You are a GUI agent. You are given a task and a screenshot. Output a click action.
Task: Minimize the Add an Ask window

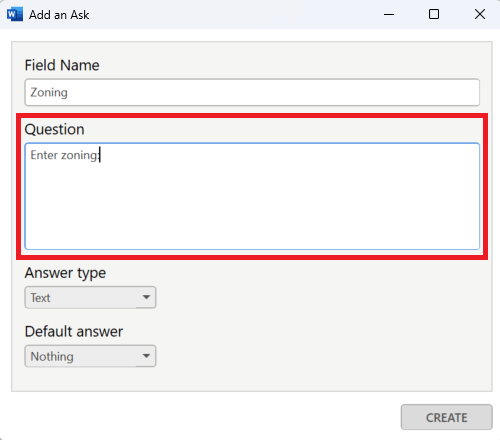[x=389, y=14]
